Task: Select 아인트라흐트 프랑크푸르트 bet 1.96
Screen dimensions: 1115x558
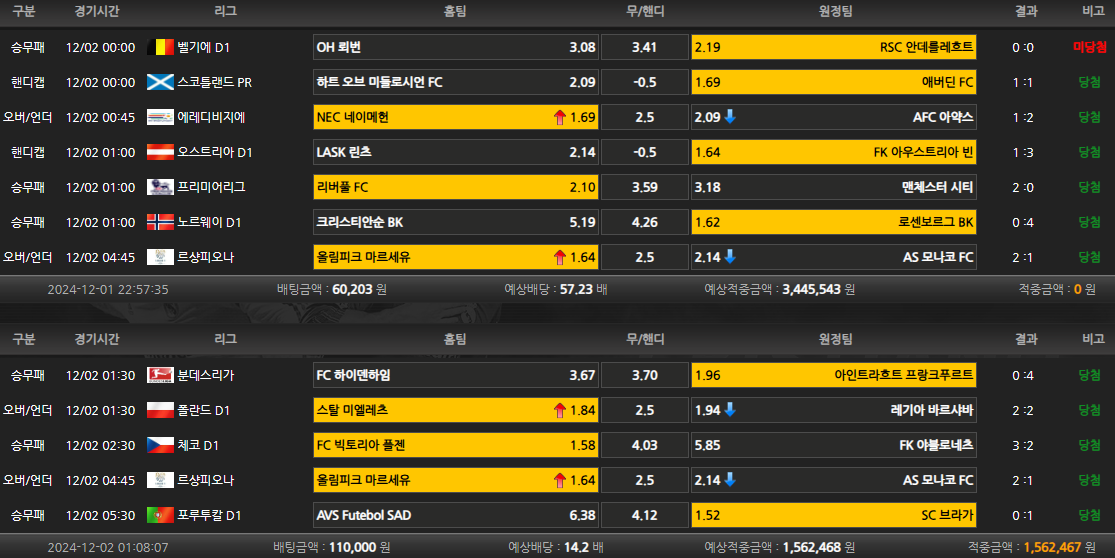Action: pos(833,375)
